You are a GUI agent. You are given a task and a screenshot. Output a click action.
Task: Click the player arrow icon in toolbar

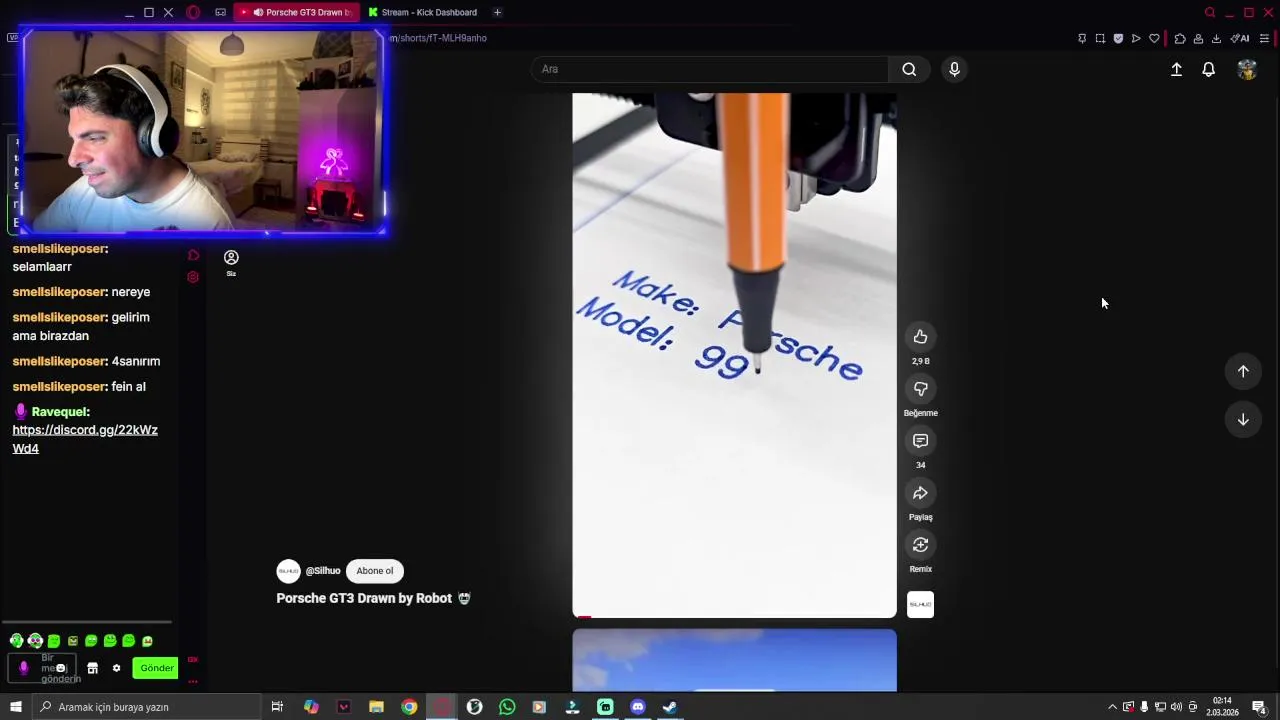click(1136, 38)
